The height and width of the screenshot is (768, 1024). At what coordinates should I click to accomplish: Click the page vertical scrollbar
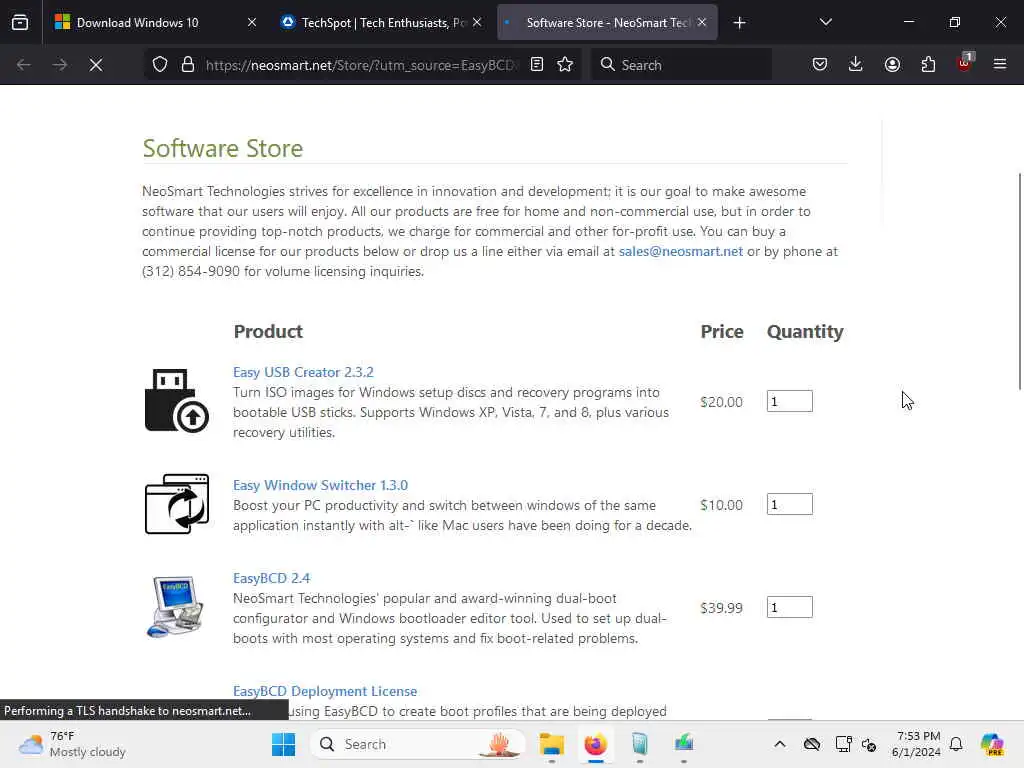pyautogui.click(x=1019, y=281)
